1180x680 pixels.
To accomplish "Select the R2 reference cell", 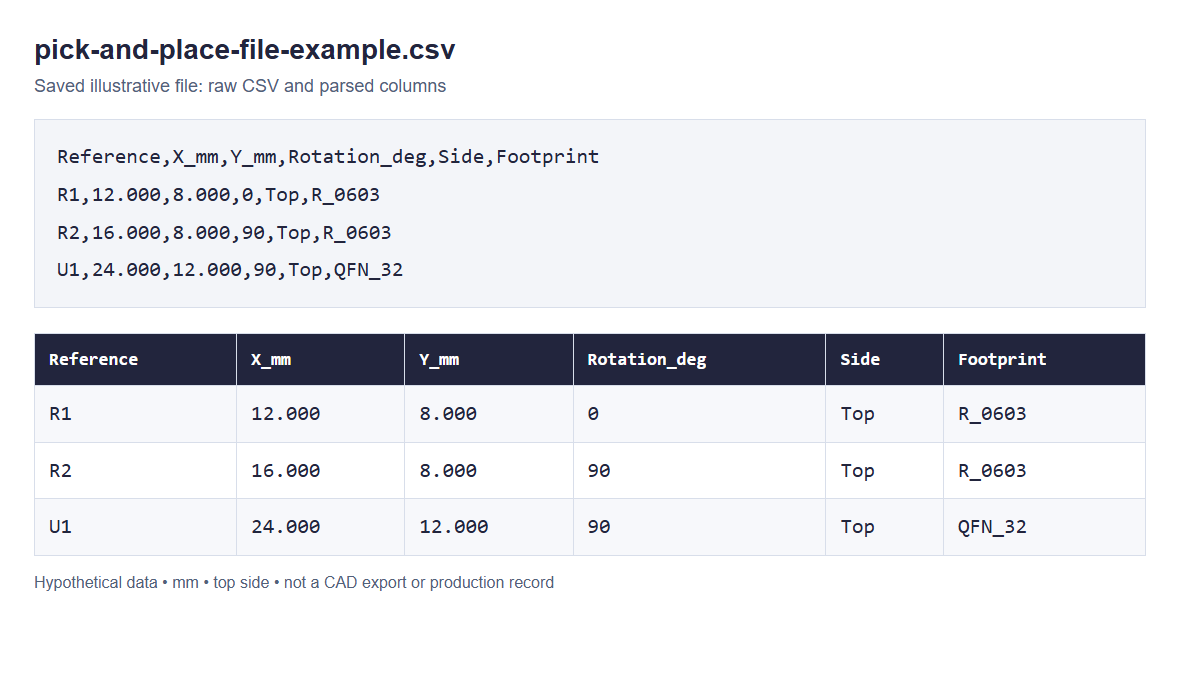I will point(135,471).
